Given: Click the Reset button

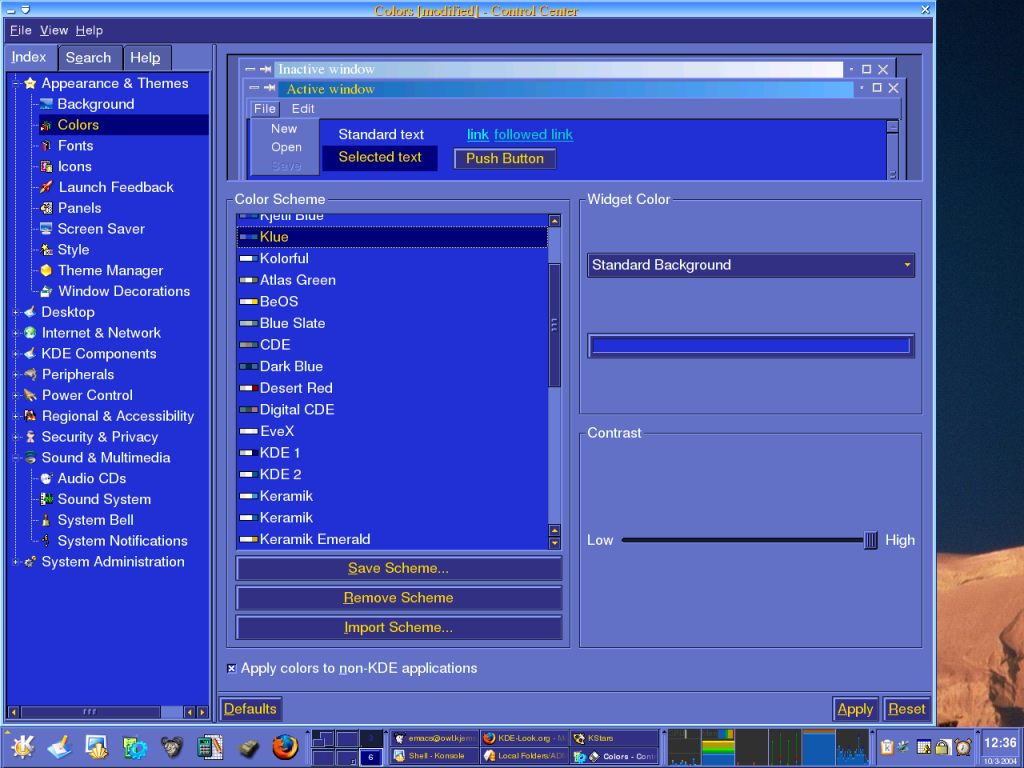Looking at the screenshot, I should click(906, 709).
